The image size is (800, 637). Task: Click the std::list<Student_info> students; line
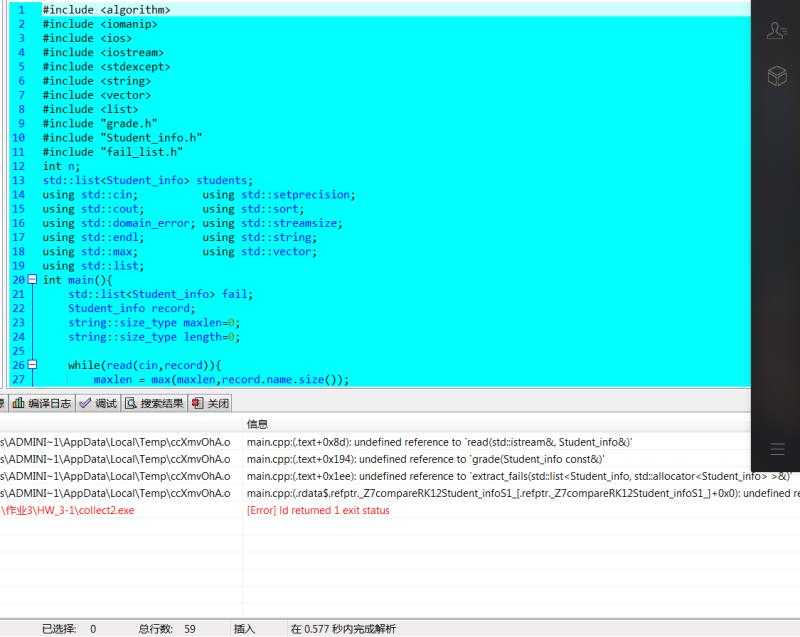pyautogui.click(x=148, y=180)
